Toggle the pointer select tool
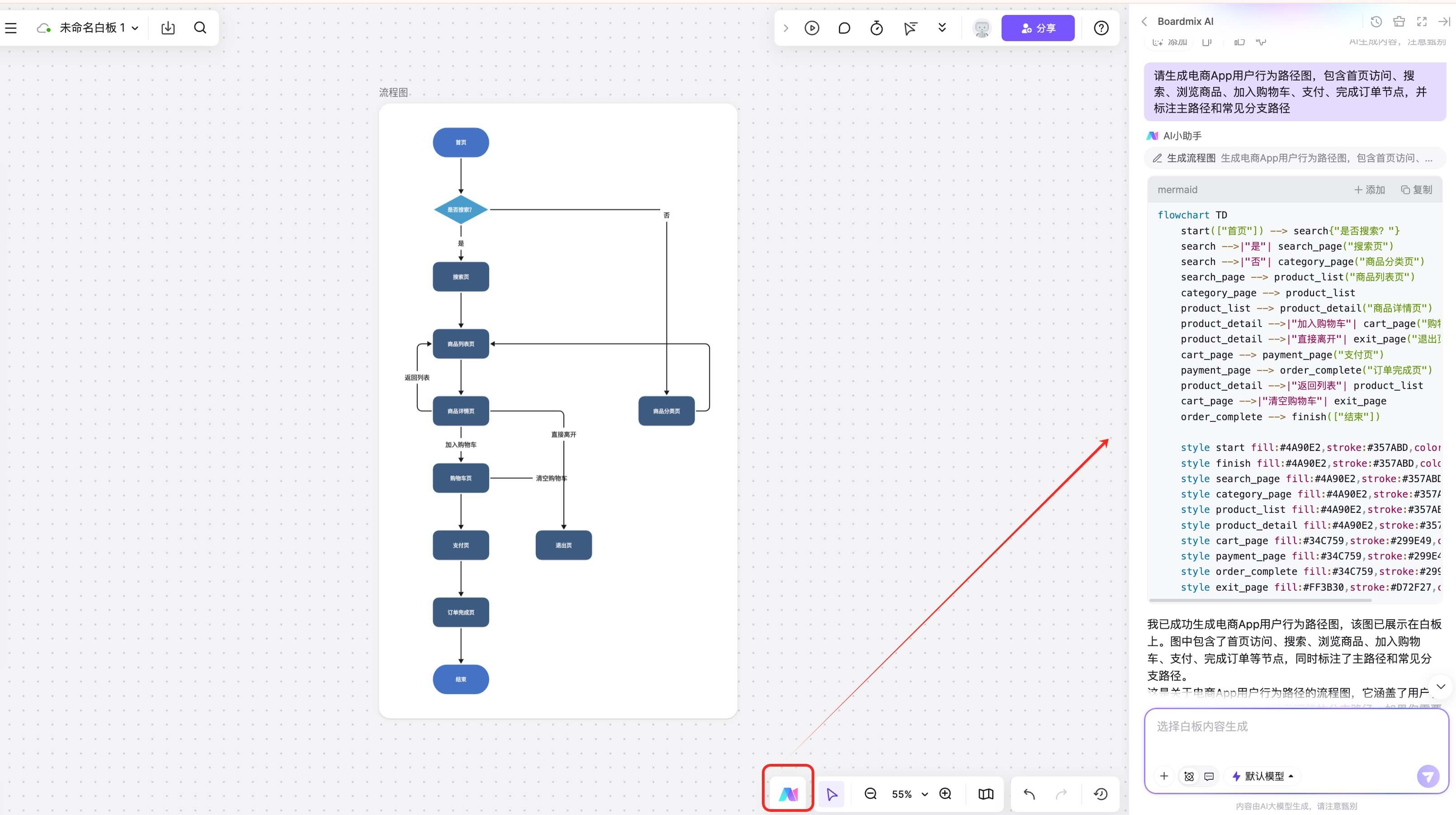The image size is (1456, 815). (832, 794)
